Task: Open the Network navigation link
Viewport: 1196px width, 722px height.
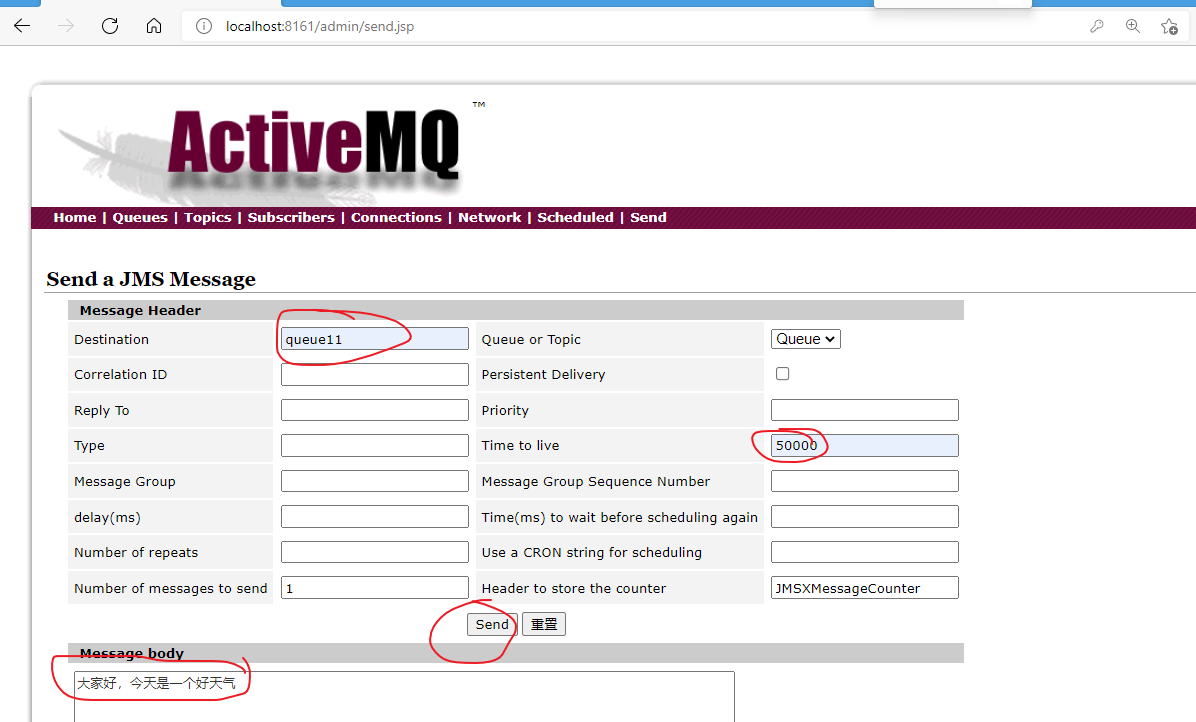Action: pyautogui.click(x=490, y=217)
